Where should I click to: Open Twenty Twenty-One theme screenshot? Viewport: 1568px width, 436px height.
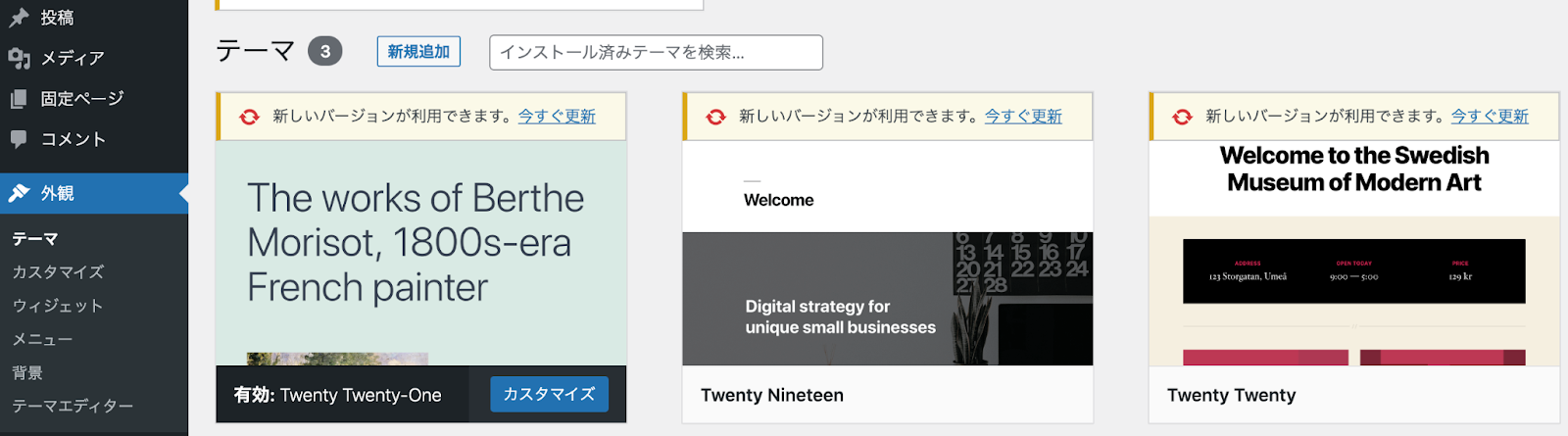pyautogui.click(x=421, y=253)
